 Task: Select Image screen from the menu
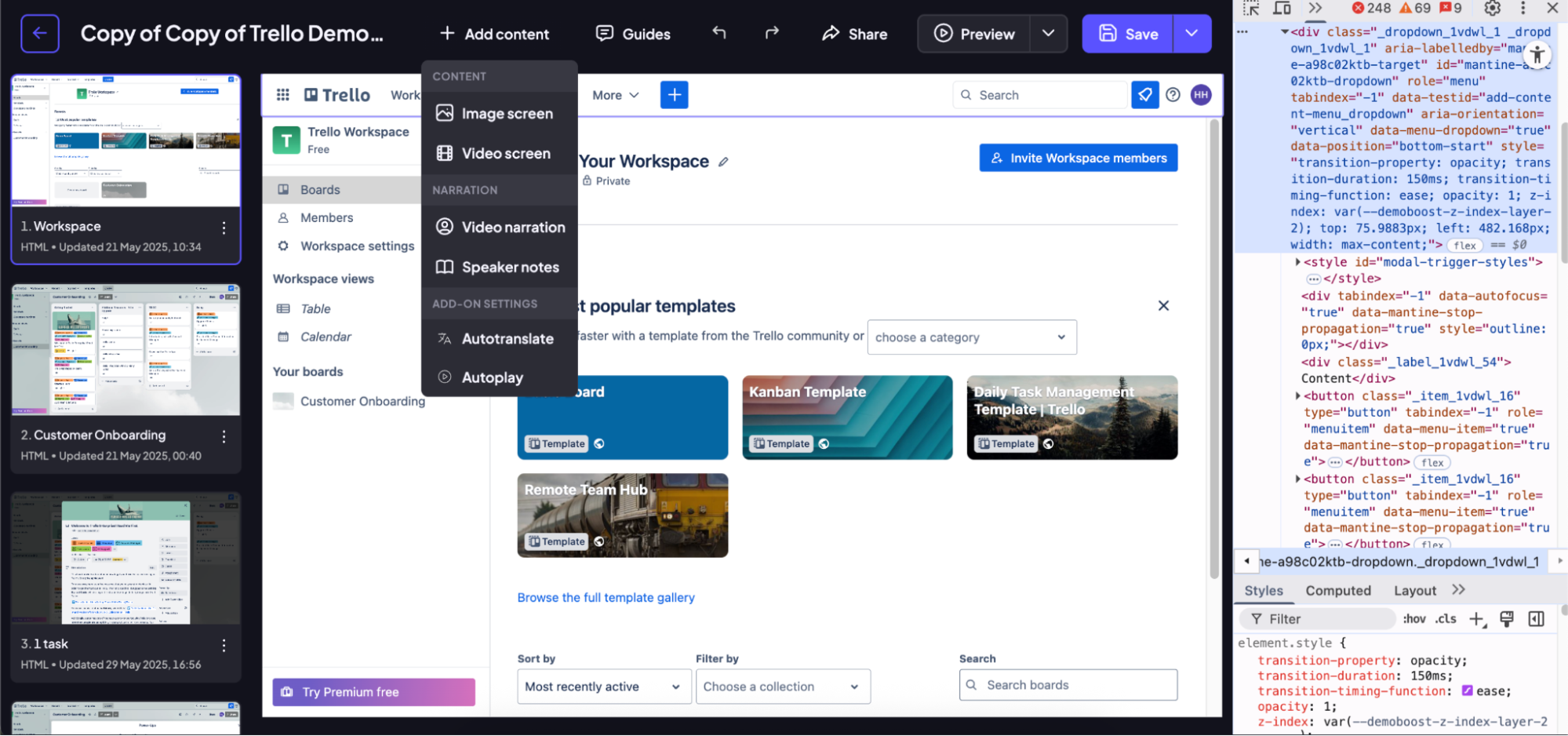coord(499,114)
